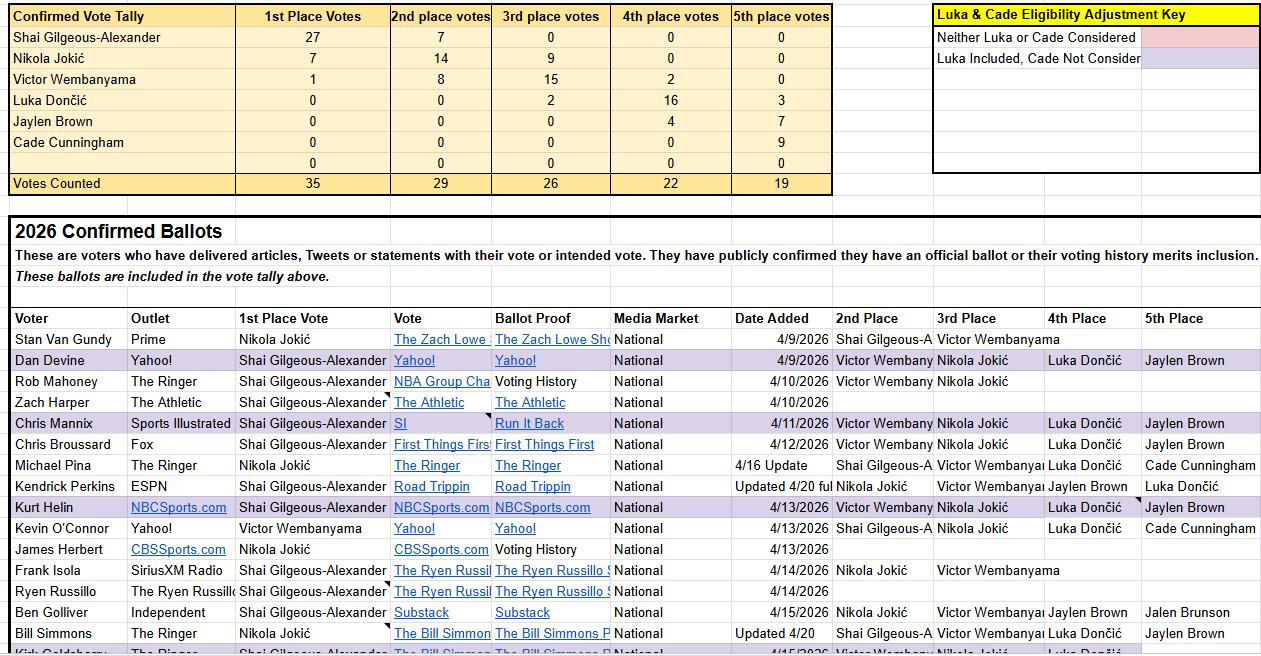Open CBSSports.com link in the Outlet column
1261x656 pixels.
pyautogui.click(x=179, y=549)
